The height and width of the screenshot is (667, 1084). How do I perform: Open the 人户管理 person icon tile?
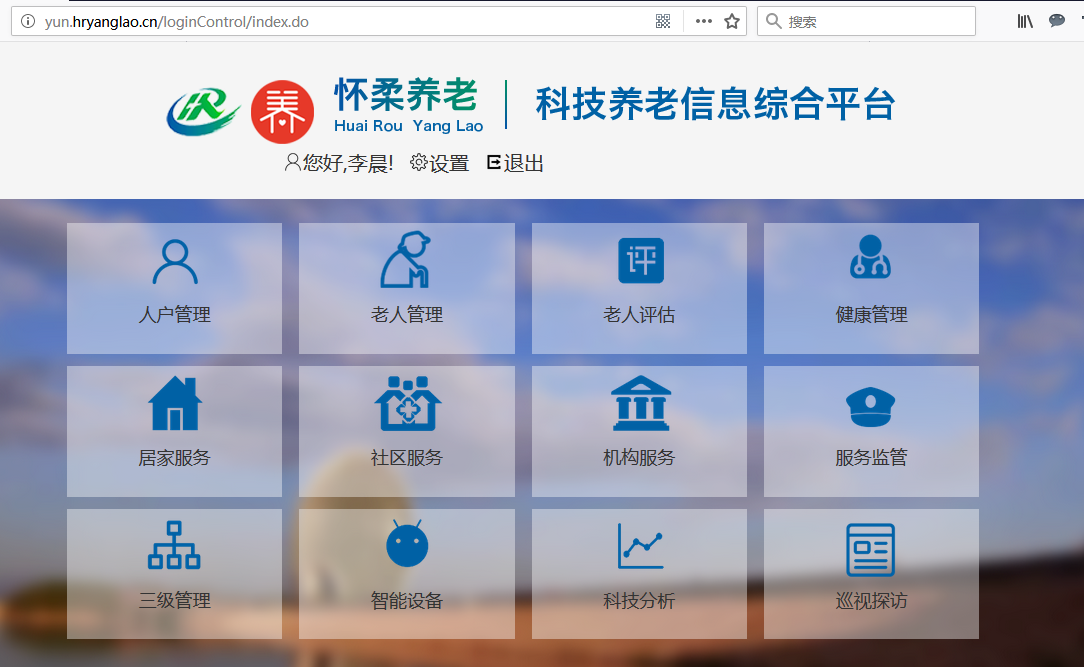point(175,263)
